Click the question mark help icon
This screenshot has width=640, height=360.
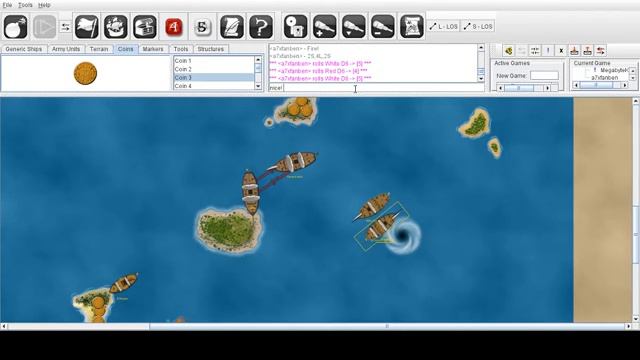point(261,27)
